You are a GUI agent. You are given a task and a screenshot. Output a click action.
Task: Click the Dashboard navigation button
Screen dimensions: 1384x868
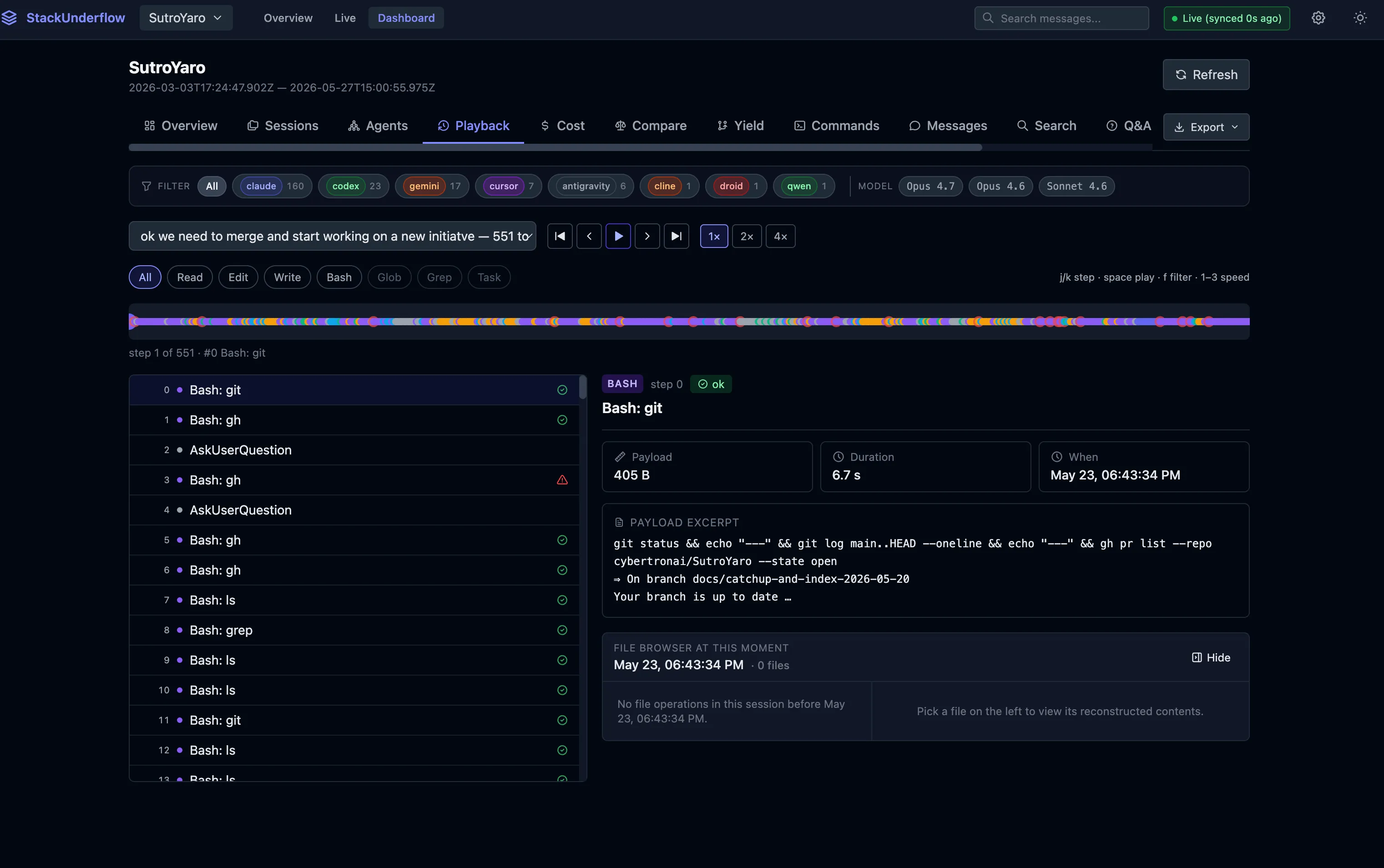406,18
